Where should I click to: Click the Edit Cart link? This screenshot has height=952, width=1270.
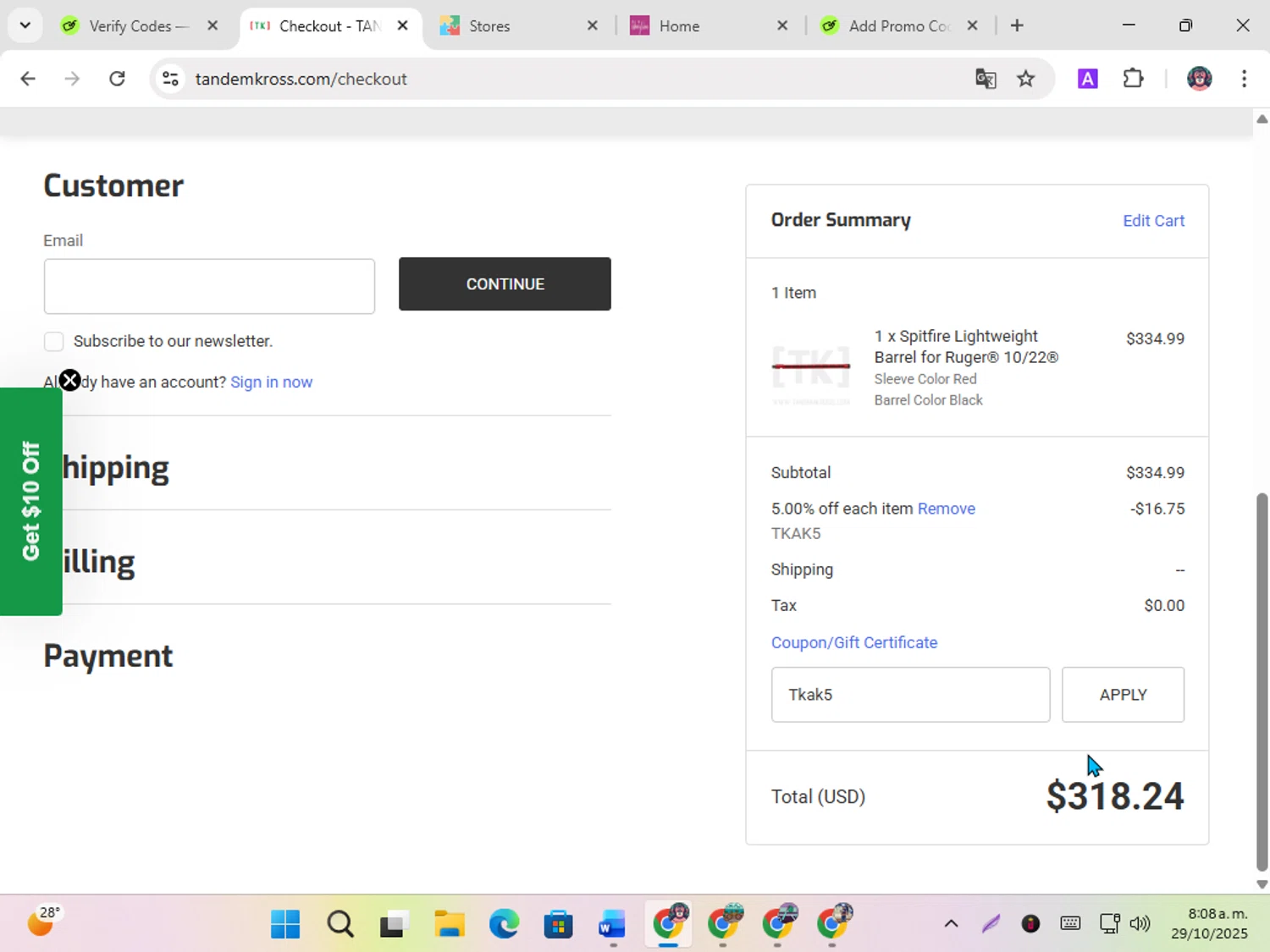pos(1153,220)
